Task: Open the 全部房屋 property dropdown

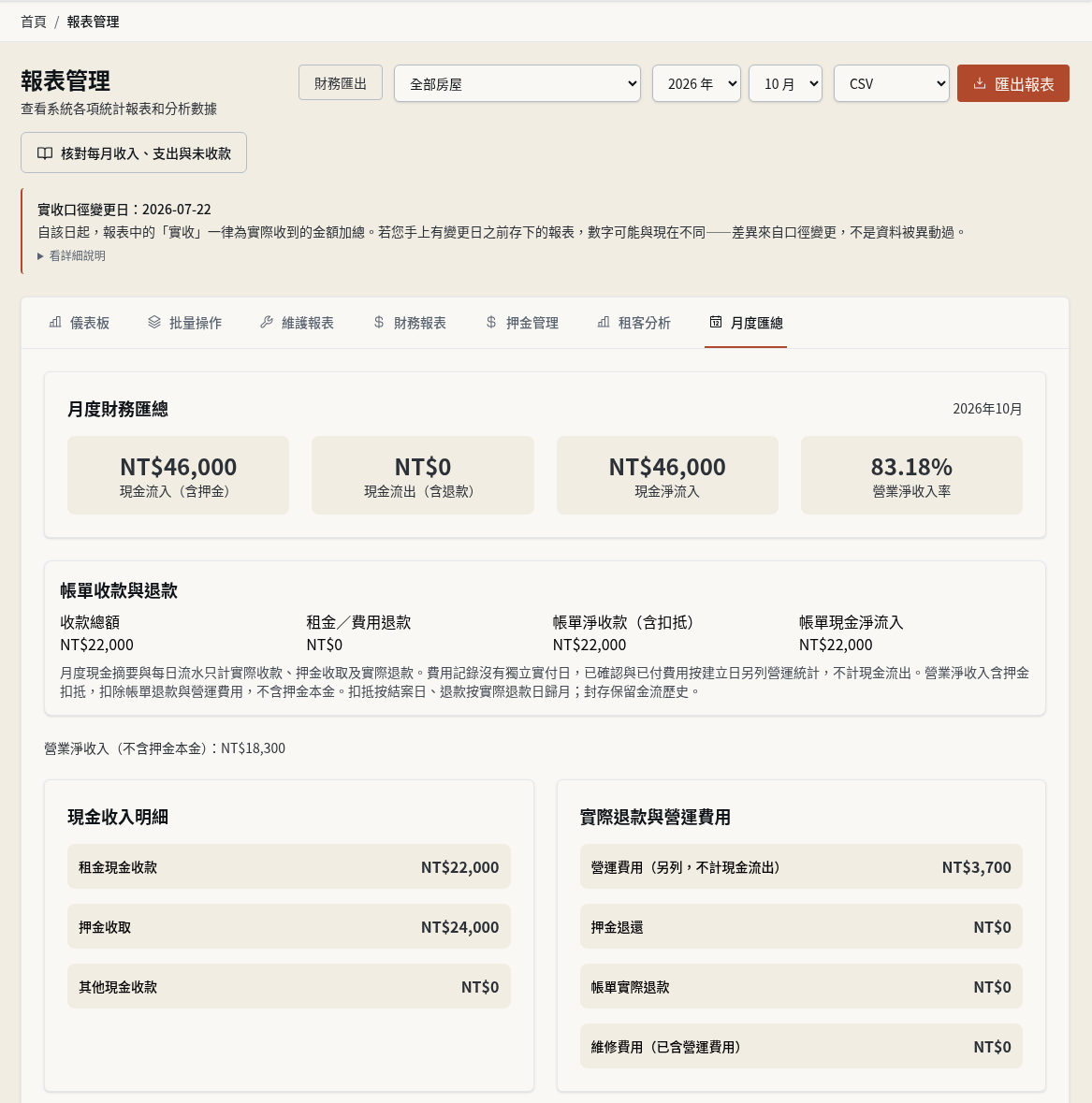Action: [517, 83]
